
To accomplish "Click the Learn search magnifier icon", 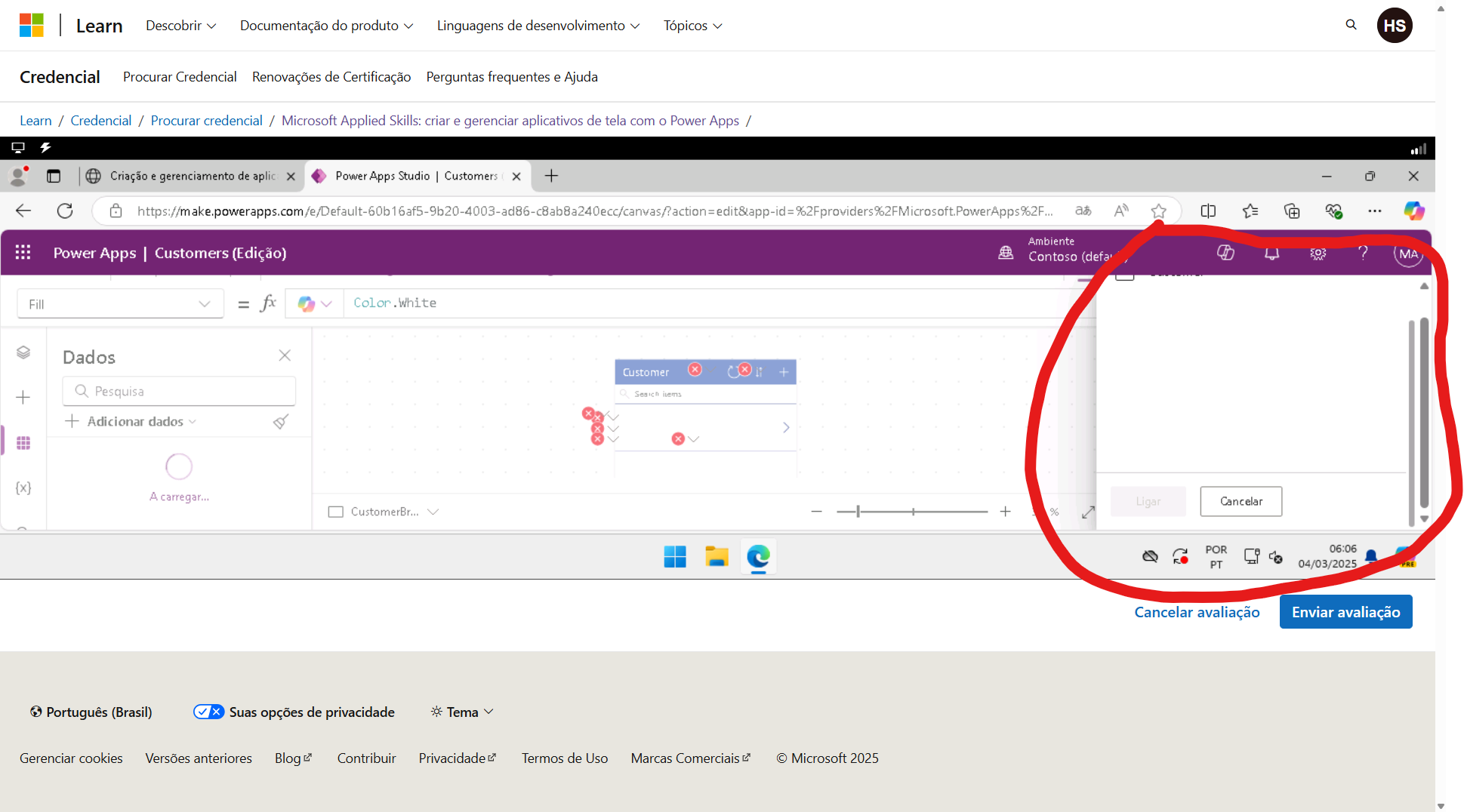I will (1352, 25).
